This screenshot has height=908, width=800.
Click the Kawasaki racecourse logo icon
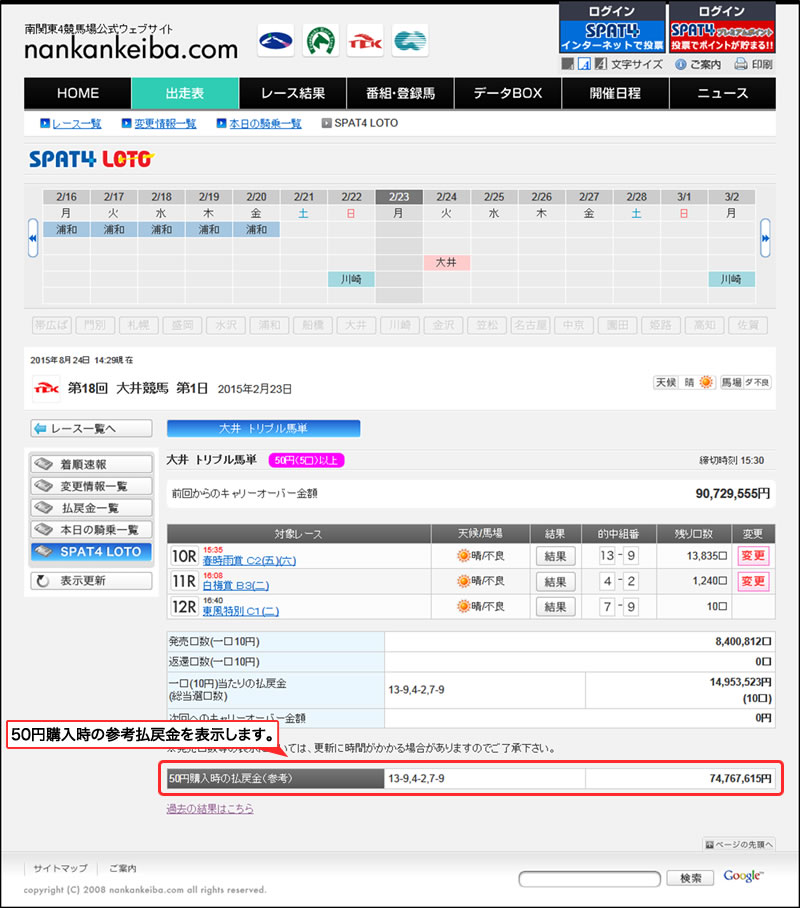click(x=410, y=41)
